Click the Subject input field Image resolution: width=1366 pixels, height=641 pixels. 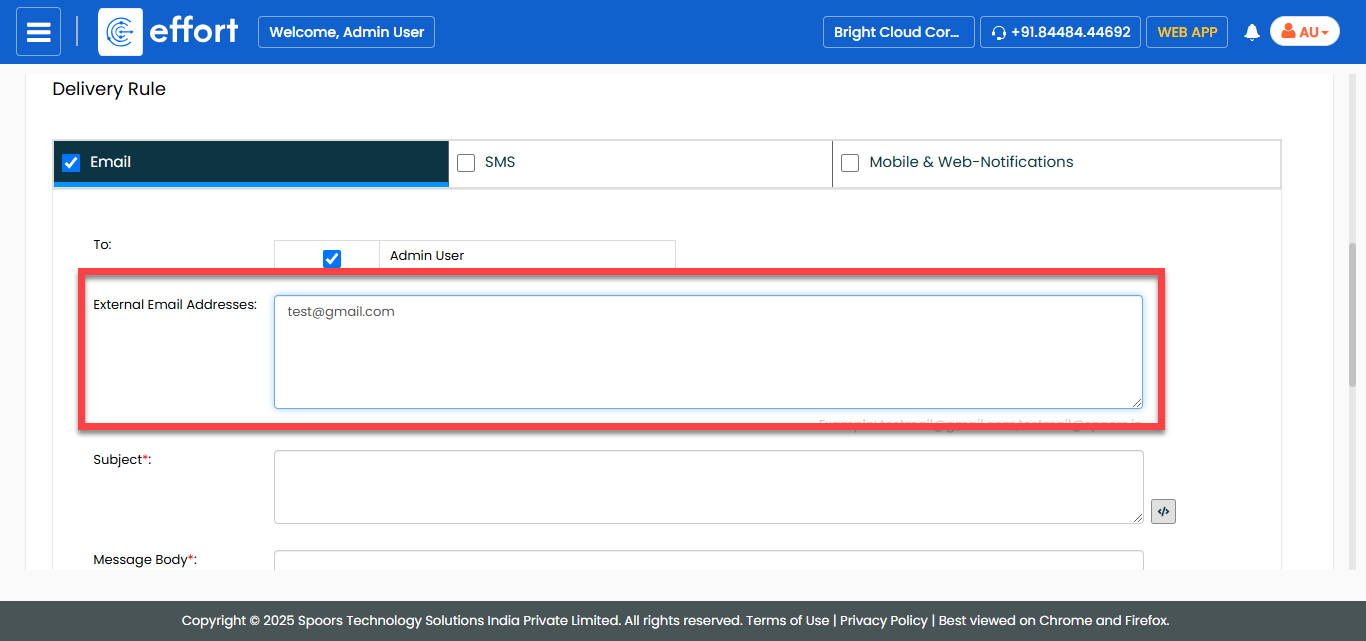(x=708, y=487)
